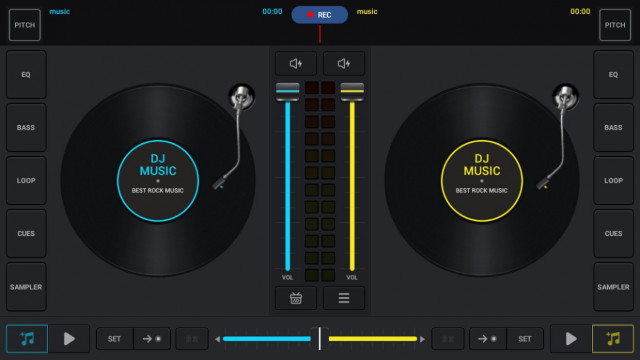
Task: Play the right deck
Action: click(x=571, y=339)
